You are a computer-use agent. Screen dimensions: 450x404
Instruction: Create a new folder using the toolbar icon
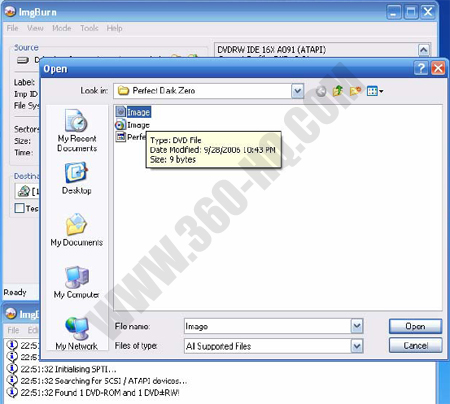coord(355,91)
